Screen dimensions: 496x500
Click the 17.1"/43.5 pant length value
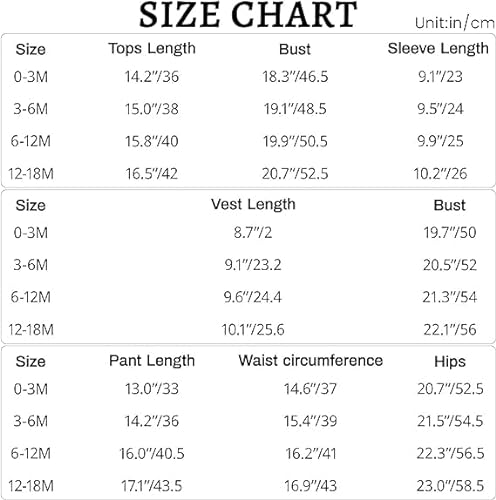pyautogui.click(x=152, y=486)
